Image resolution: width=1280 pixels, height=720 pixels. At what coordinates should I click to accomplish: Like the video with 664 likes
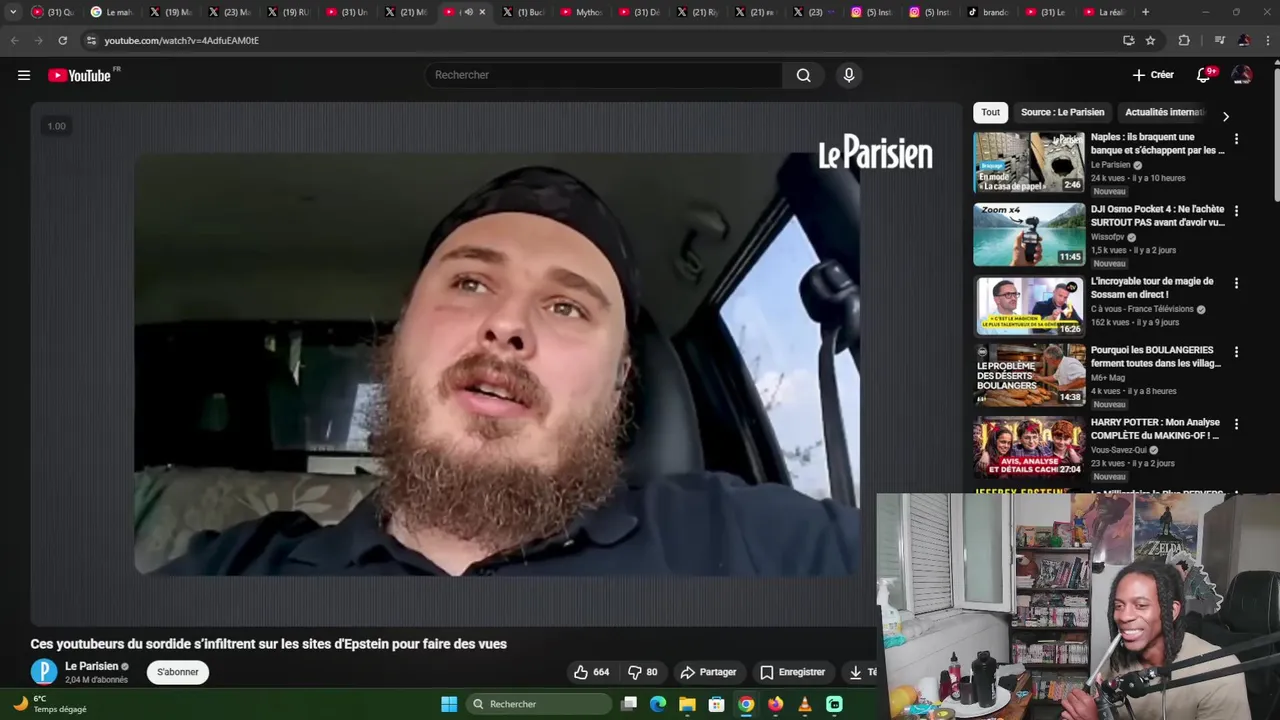click(591, 672)
